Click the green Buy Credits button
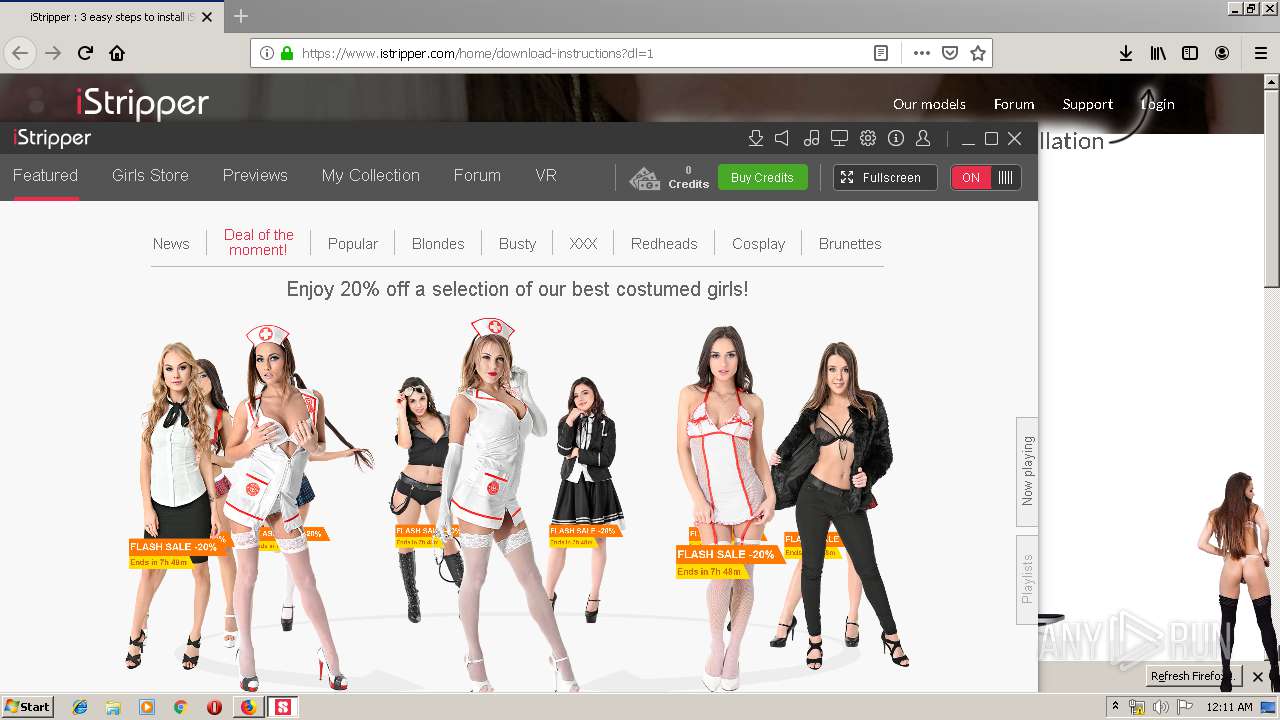Screen dimensions: 1280x720 (x=762, y=177)
